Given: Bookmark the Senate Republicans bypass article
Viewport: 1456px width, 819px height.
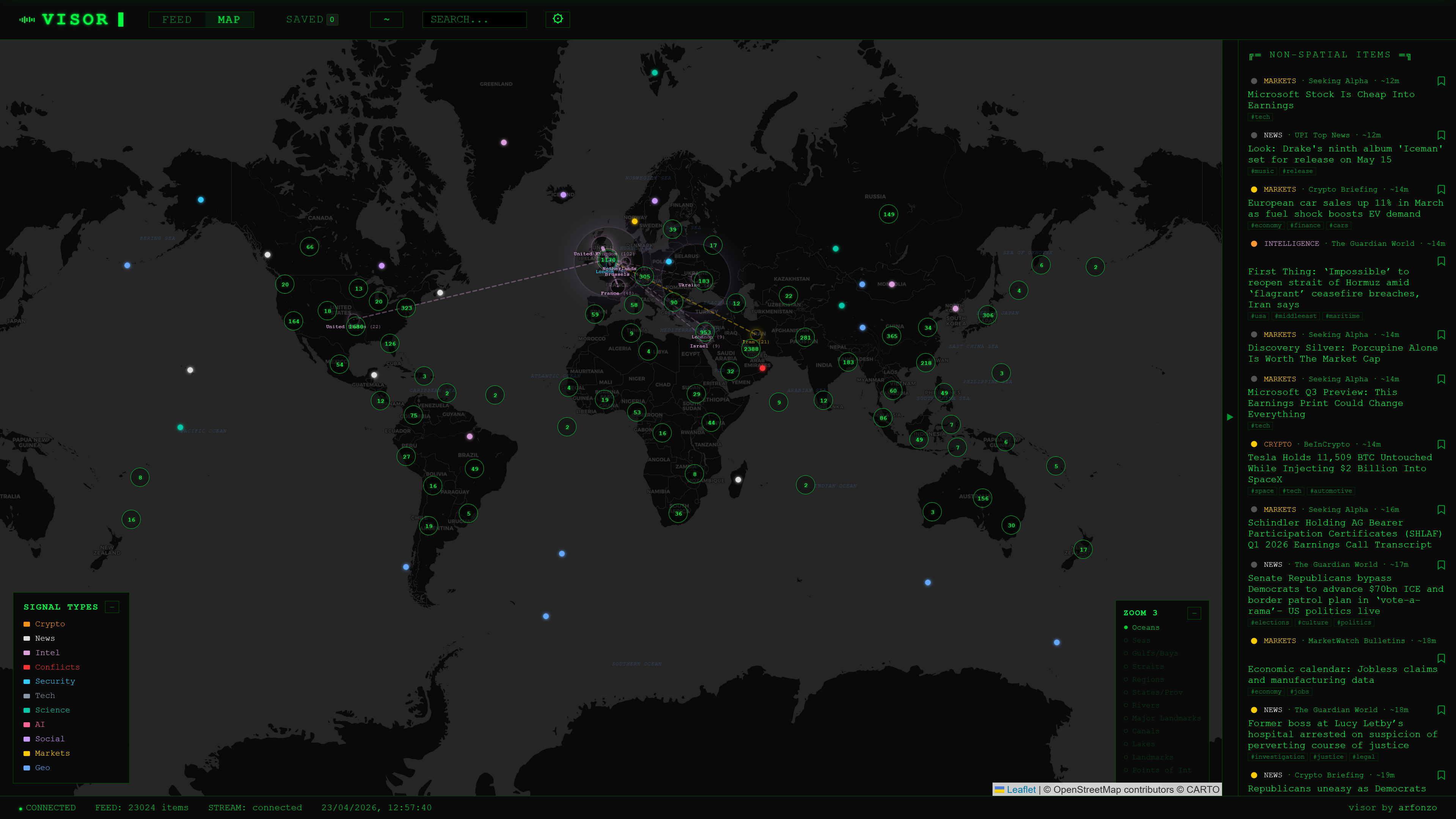Looking at the screenshot, I should [x=1441, y=565].
